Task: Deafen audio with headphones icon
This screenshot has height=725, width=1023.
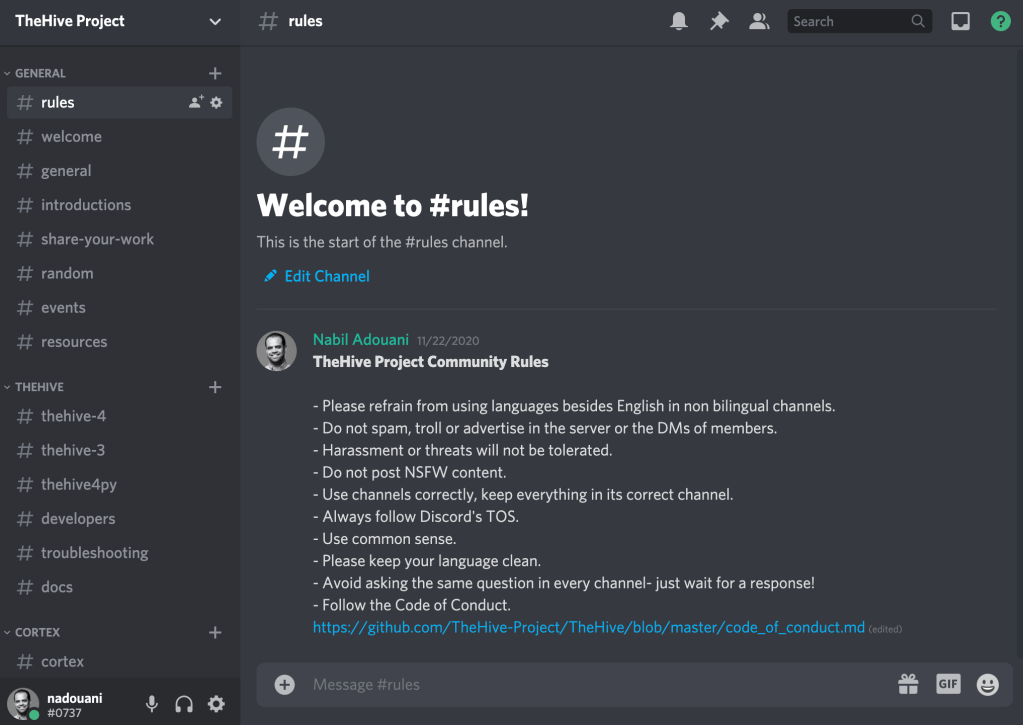Action: (184, 704)
